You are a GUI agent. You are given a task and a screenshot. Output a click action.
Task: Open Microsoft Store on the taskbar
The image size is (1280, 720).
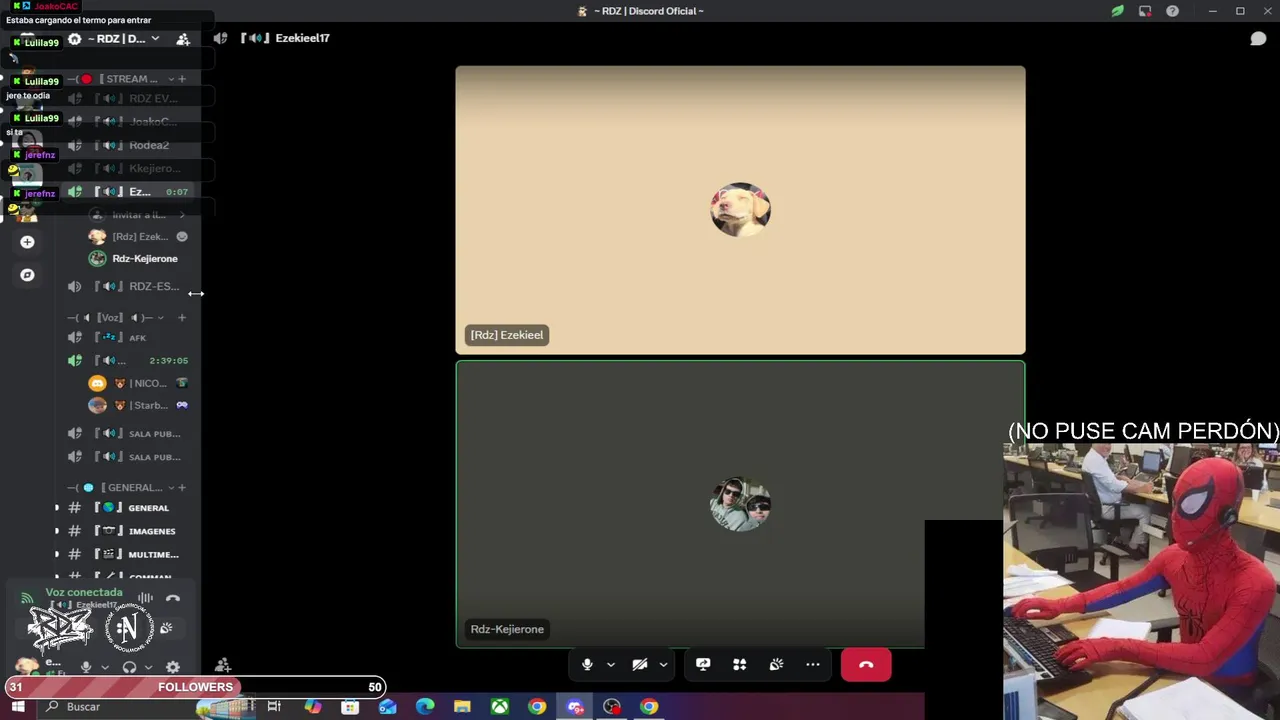(x=350, y=707)
